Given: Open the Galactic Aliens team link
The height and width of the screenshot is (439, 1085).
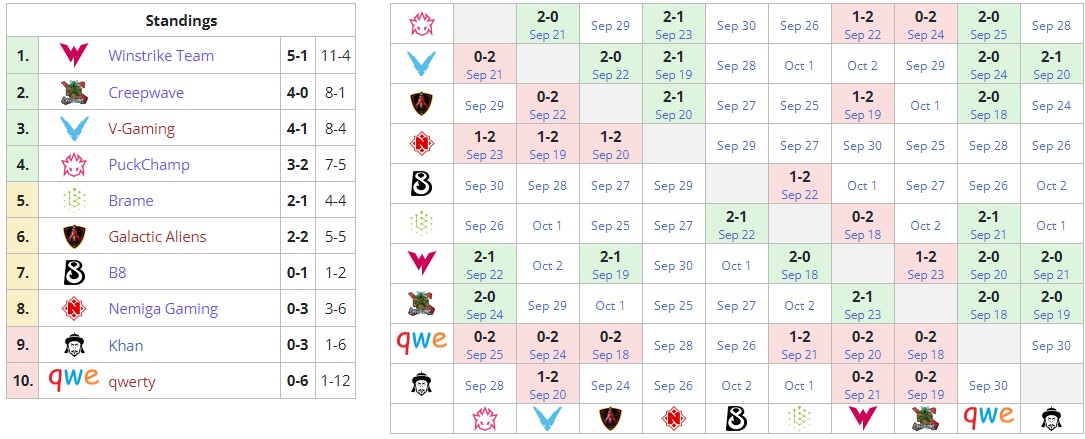Looking at the screenshot, I should pos(157,237).
